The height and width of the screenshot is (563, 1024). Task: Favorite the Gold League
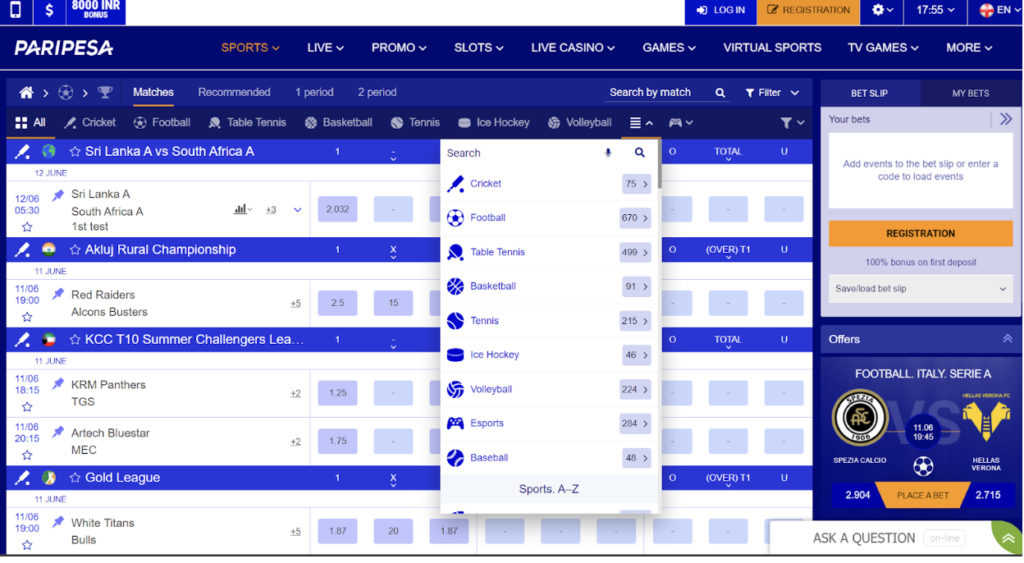tap(75, 477)
